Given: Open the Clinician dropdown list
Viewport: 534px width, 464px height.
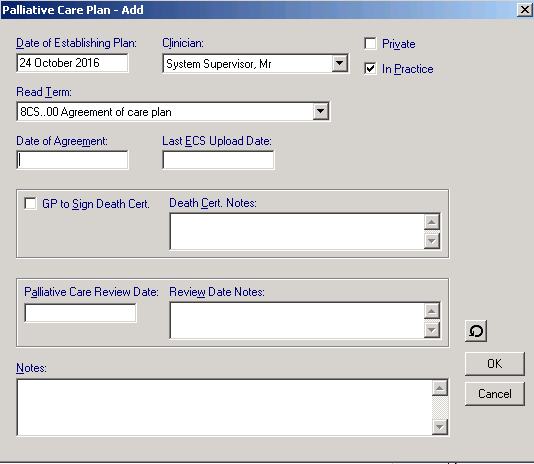Looking at the screenshot, I should (x=339, y=63).
